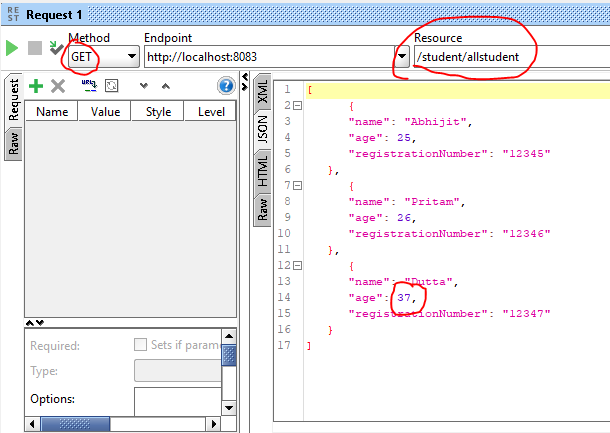Open the XML response tab
This screenshot has width=610, height=433.
[262, 91]
